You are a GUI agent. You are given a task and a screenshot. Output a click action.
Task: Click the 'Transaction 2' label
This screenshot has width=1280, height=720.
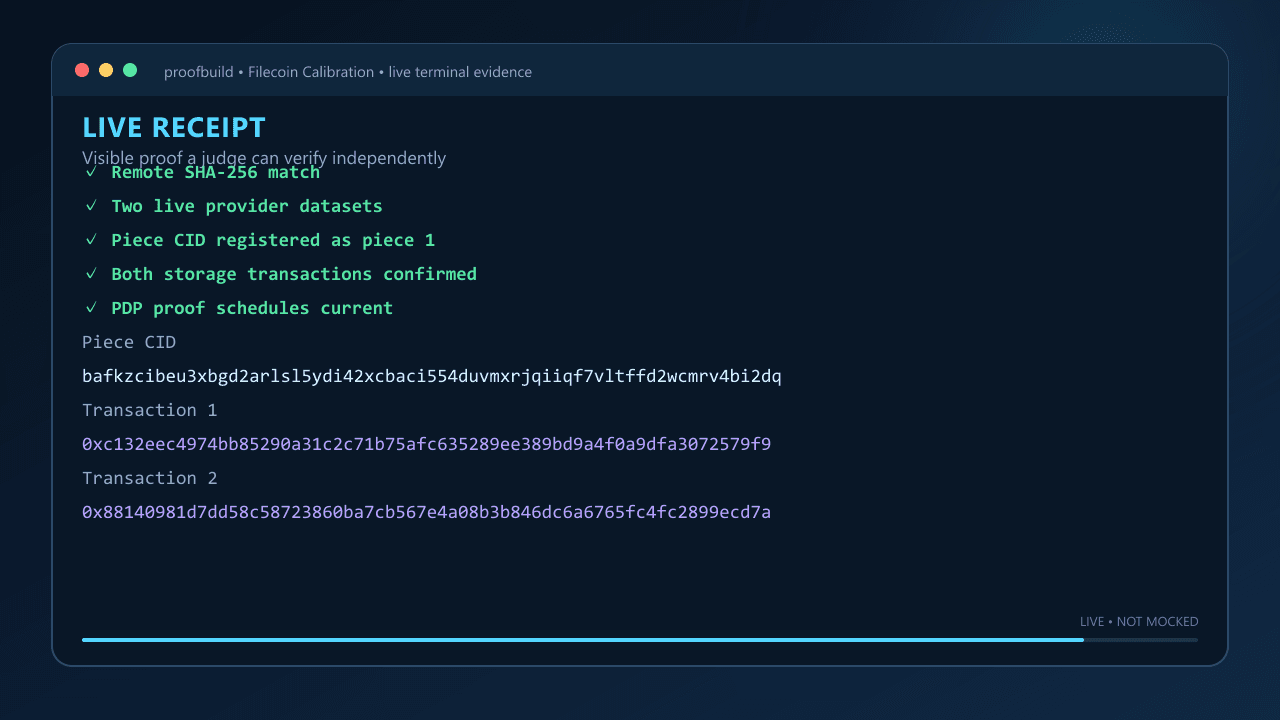[150, 478]
